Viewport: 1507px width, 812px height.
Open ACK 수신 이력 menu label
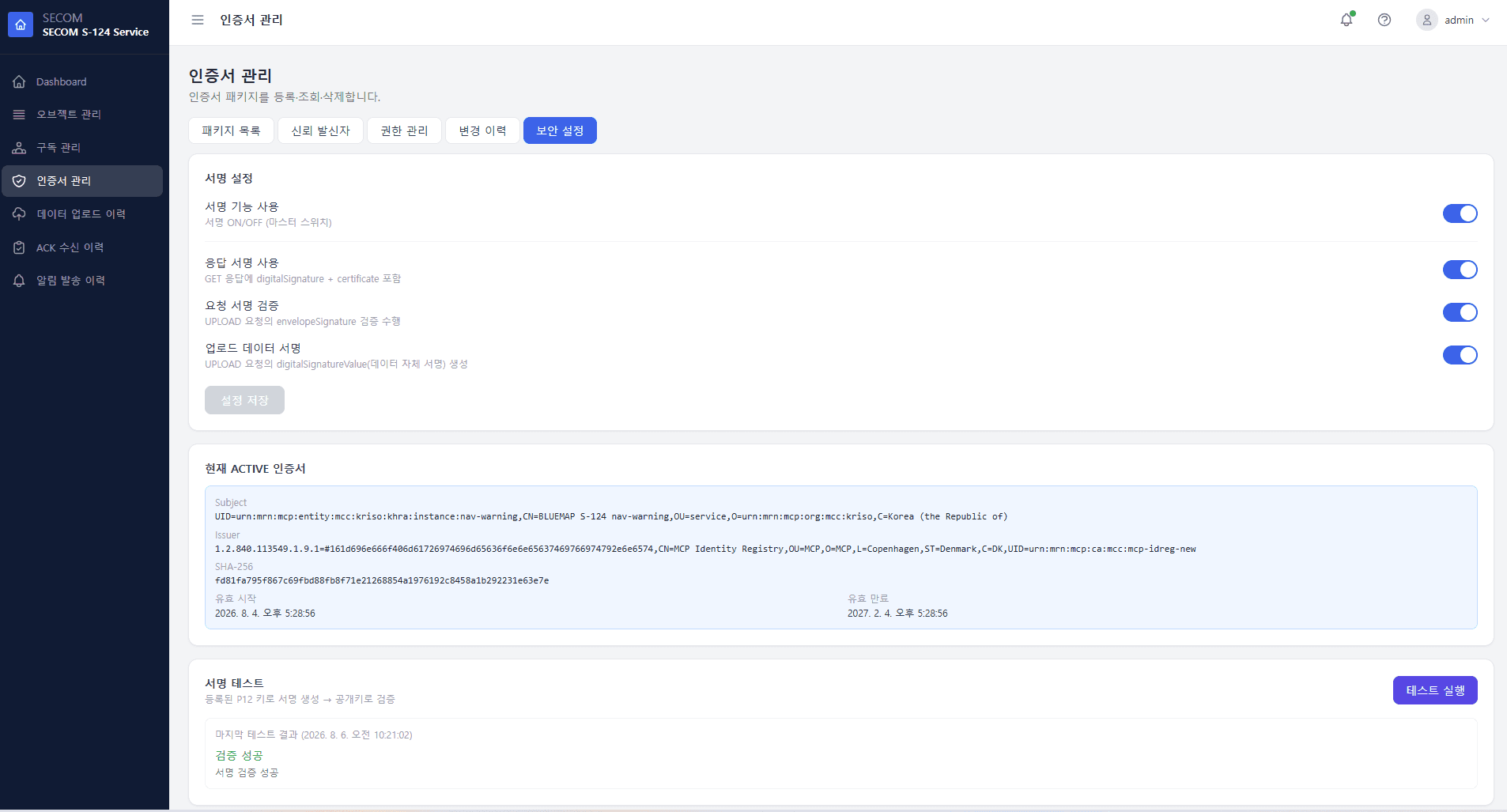pyautogui.click(x=70, y=247)
